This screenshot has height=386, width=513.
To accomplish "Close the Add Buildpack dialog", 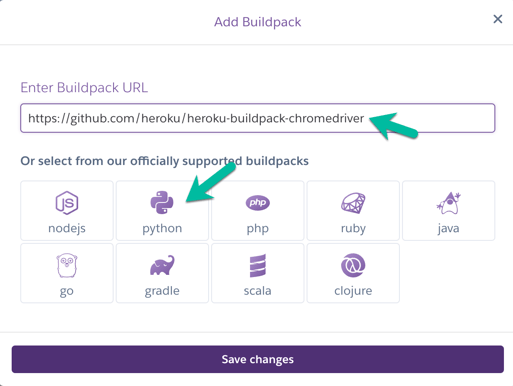I will 498,19.
